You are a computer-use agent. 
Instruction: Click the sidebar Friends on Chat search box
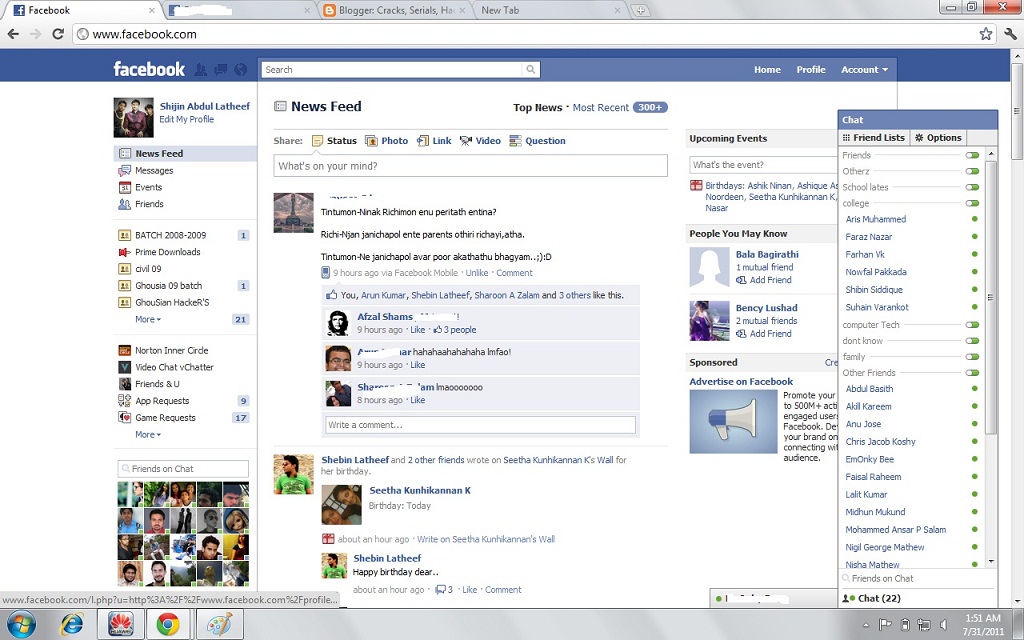[x=183, y=469]
